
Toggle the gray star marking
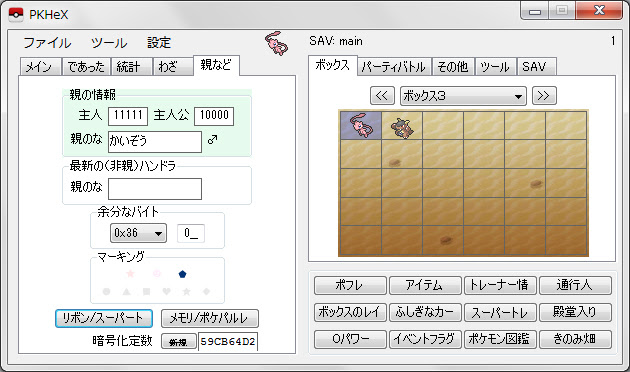click(186, 291)
